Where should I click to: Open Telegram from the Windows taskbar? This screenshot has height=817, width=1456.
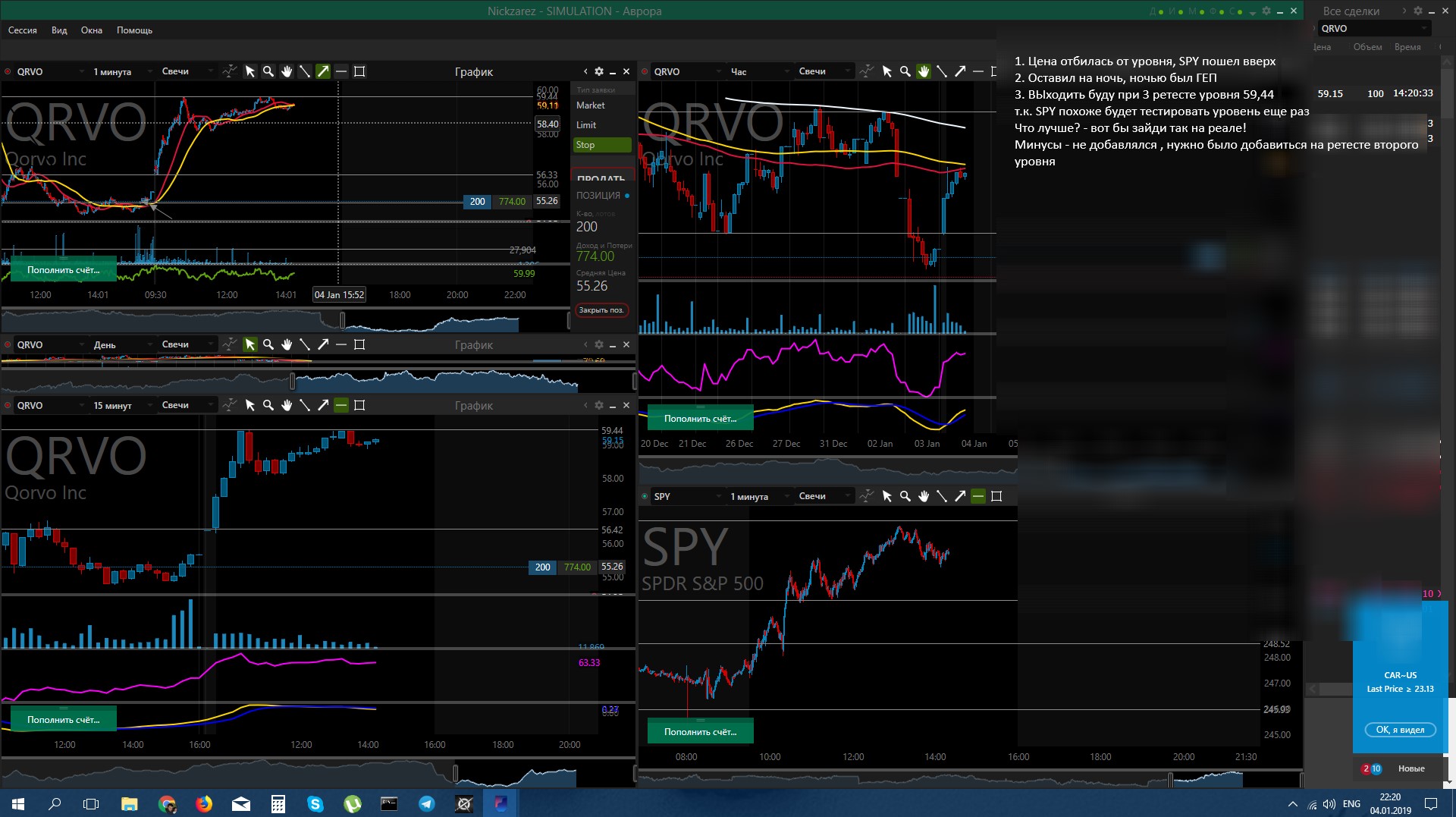coord(427,803)
